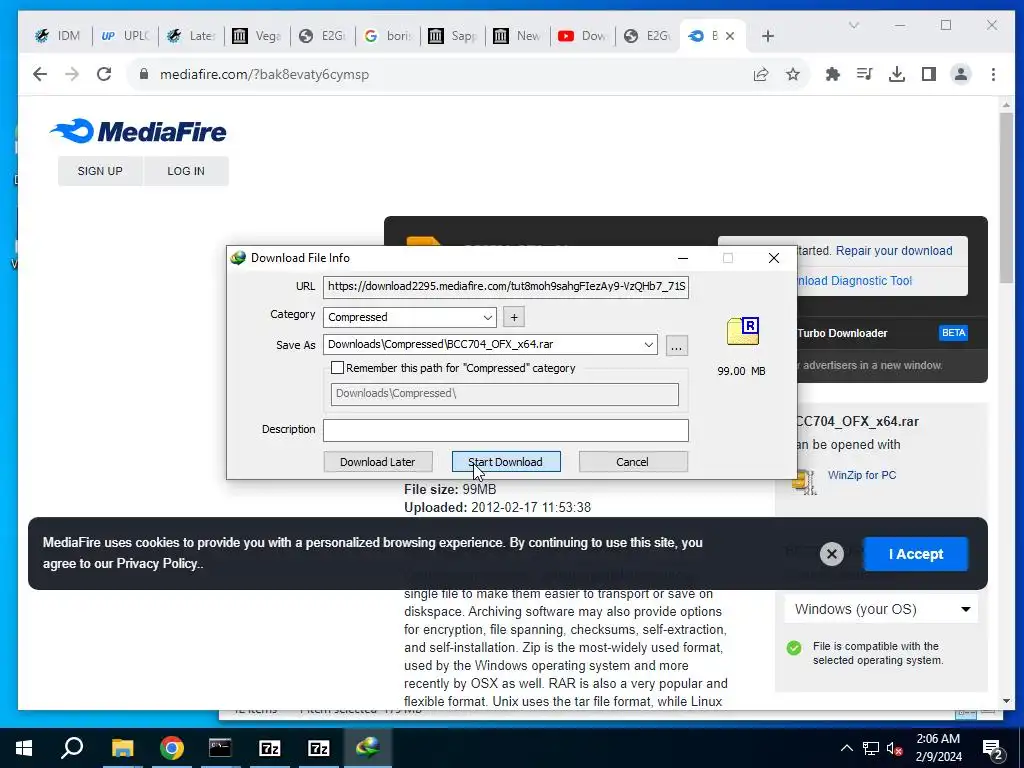The height and width of the screenshot is (768, 1024).
Task: Expand the Save As path dropdown
Action: pos(648,344)
